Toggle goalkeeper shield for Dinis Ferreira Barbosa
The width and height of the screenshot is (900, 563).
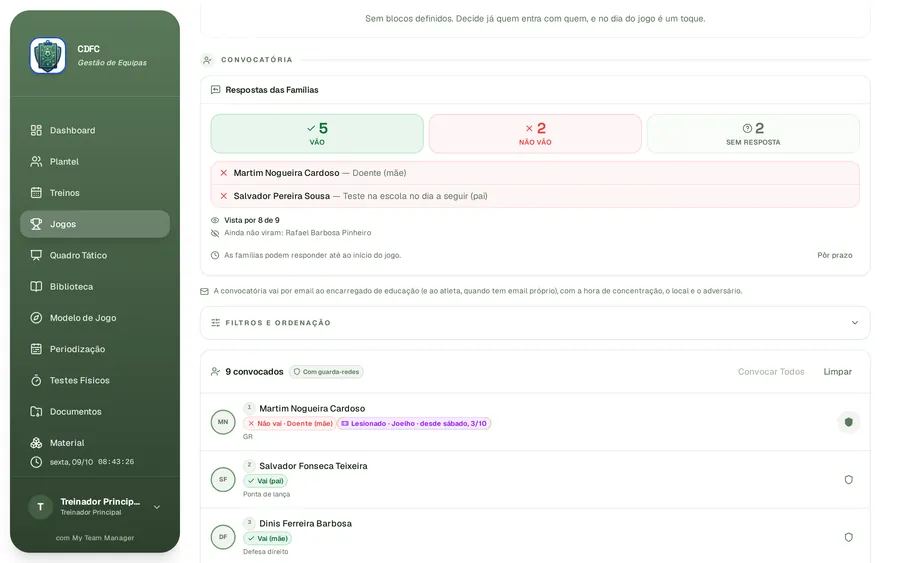[848, 537]
